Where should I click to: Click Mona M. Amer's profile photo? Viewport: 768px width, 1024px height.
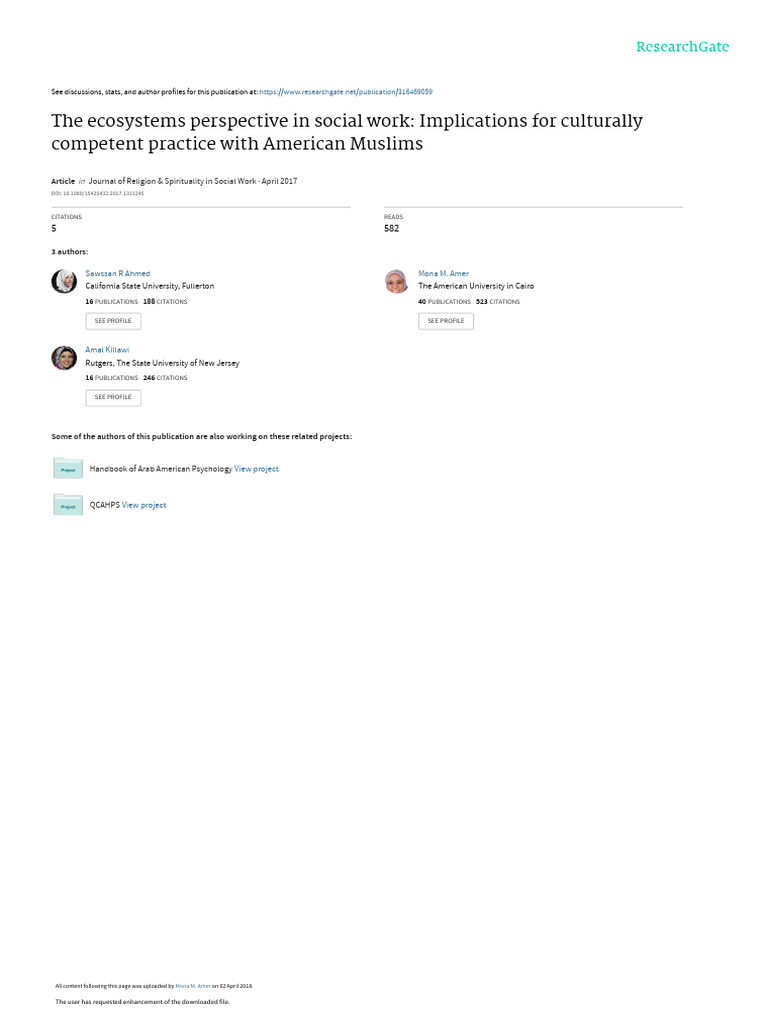coord(397,282)
